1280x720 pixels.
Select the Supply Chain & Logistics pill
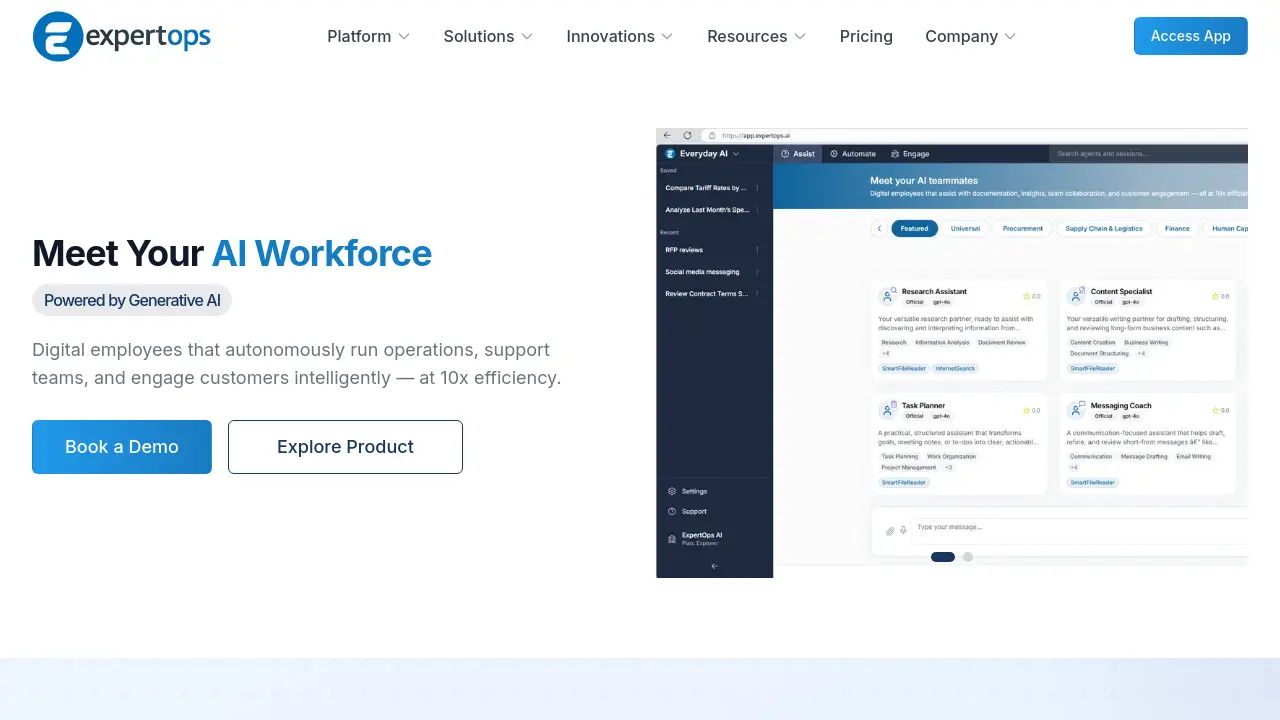(x=1104, y=229)
